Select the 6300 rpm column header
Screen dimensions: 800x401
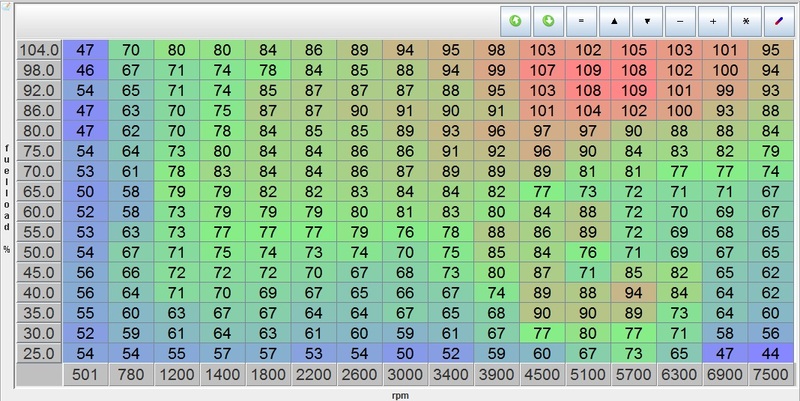pyautogui.click(x=679, y=375)
